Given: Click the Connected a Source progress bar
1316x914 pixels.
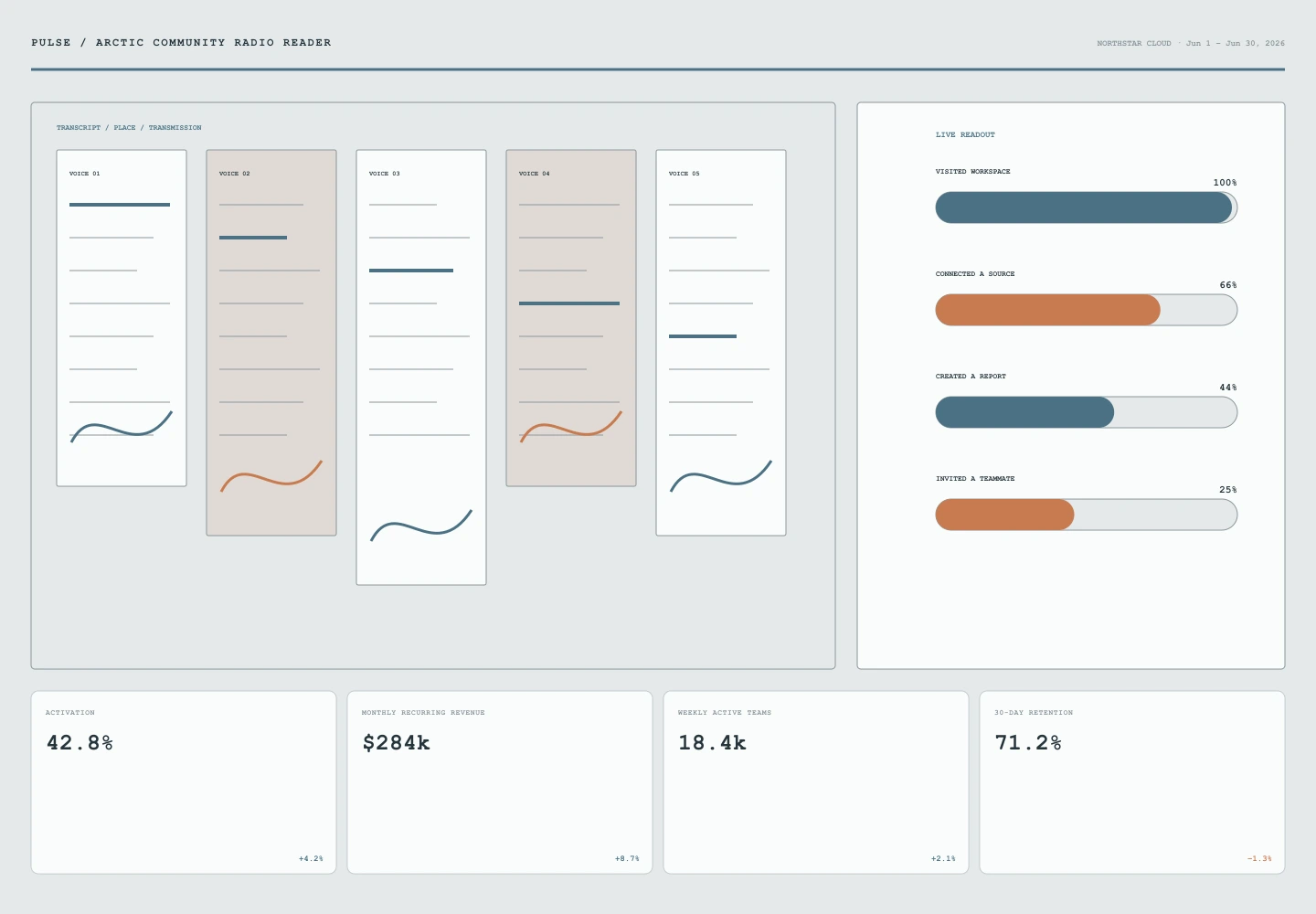Looking at the screenshot, I should (x=1087, y=310).
